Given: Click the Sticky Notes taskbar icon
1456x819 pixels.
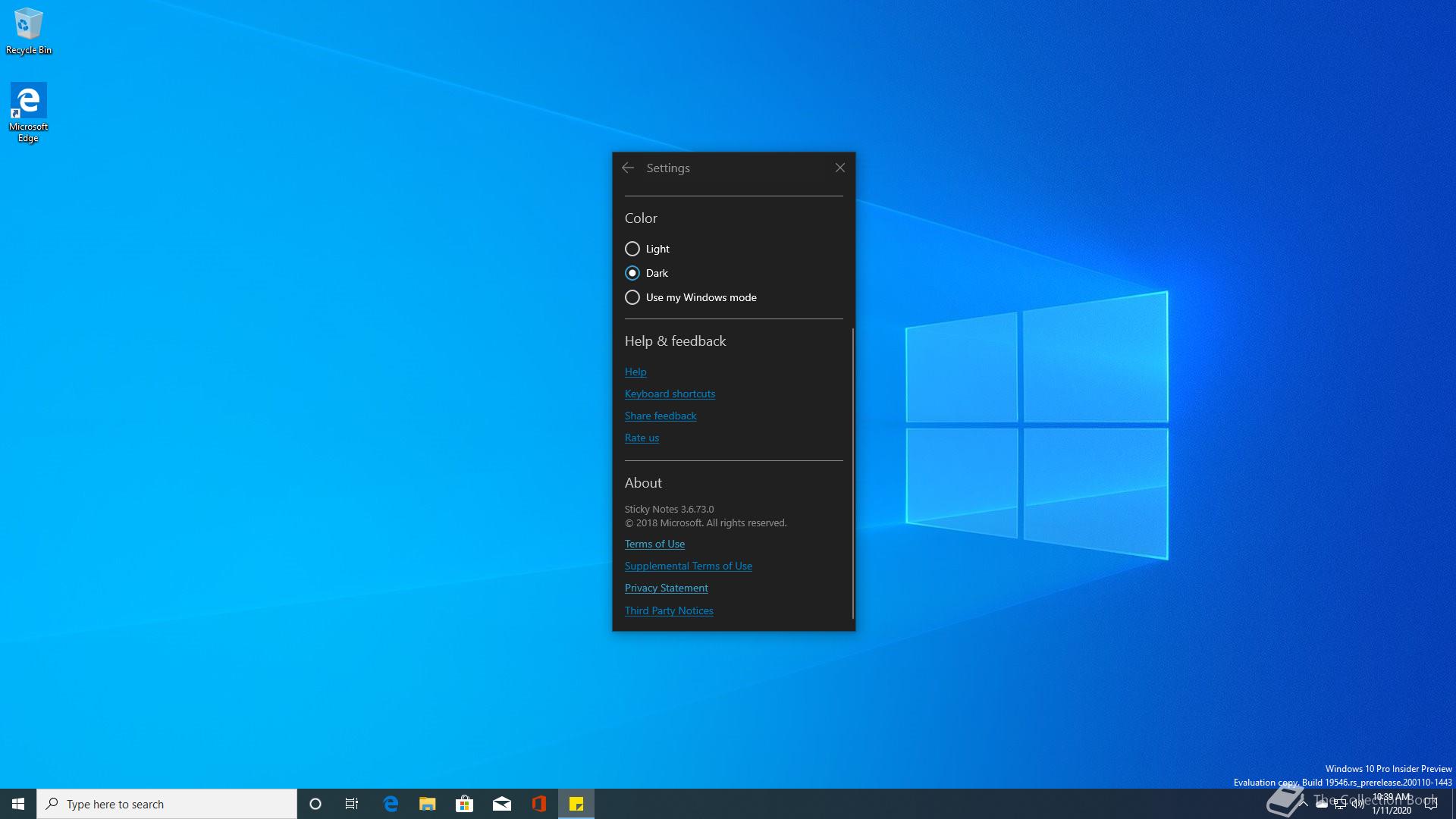Looking at the screenshot, I should coord(576,804).
